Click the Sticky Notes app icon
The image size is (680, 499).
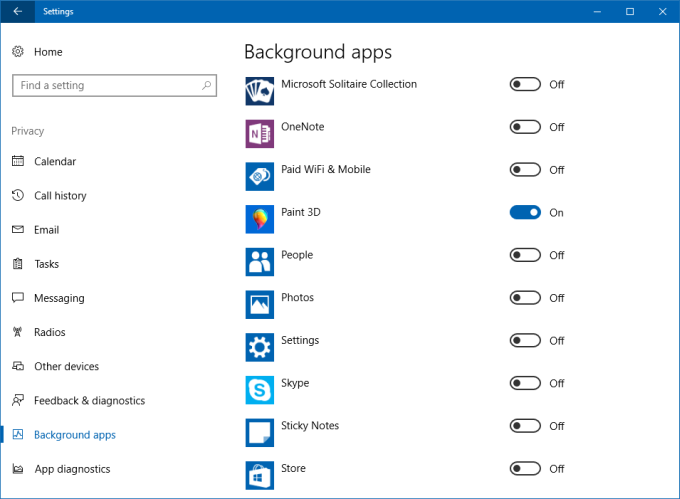click(x=259, y=433)
